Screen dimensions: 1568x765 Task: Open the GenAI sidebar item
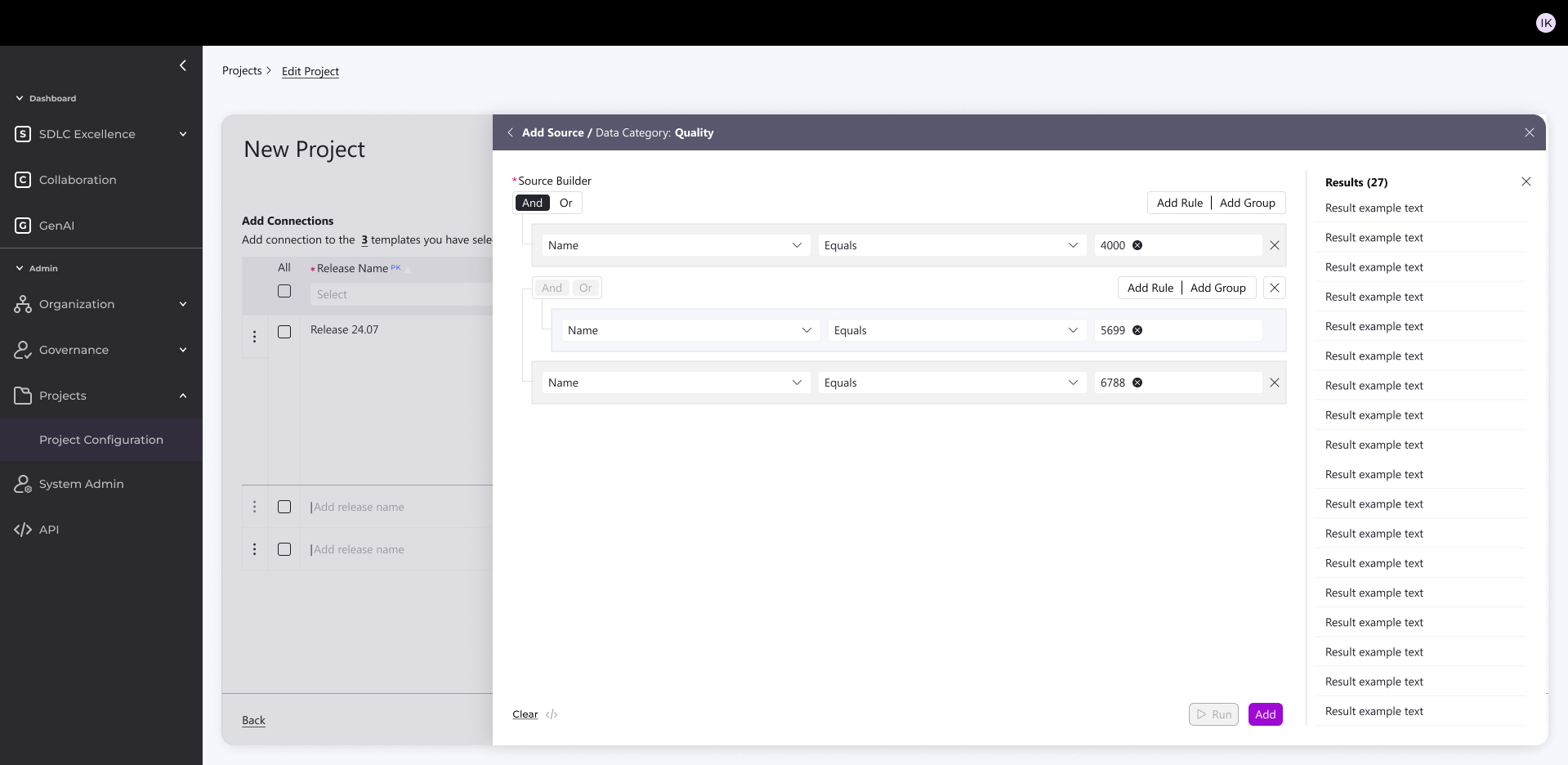[56, 226]
